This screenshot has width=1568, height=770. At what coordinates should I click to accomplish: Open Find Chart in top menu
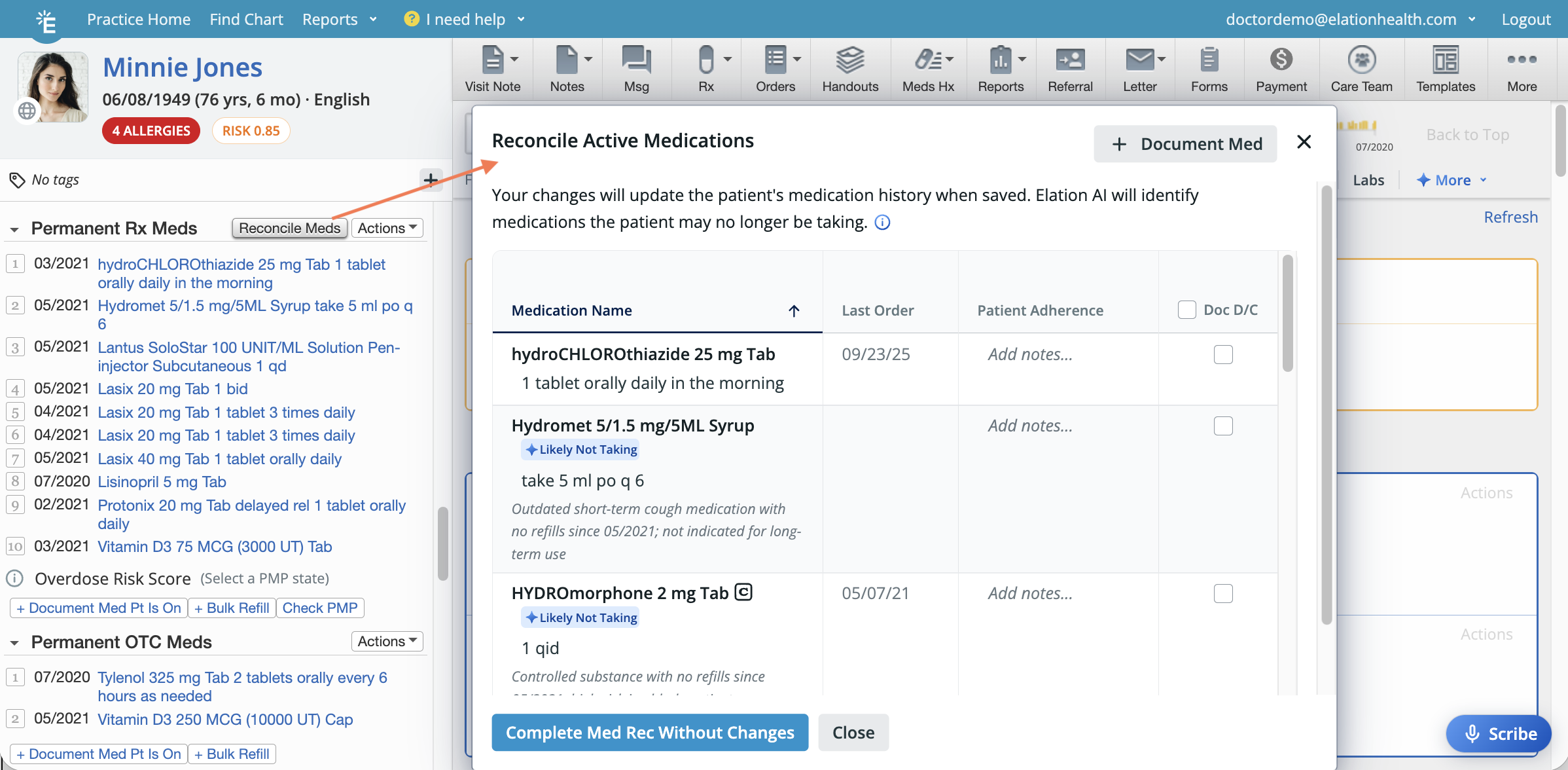tap(246, 19)
